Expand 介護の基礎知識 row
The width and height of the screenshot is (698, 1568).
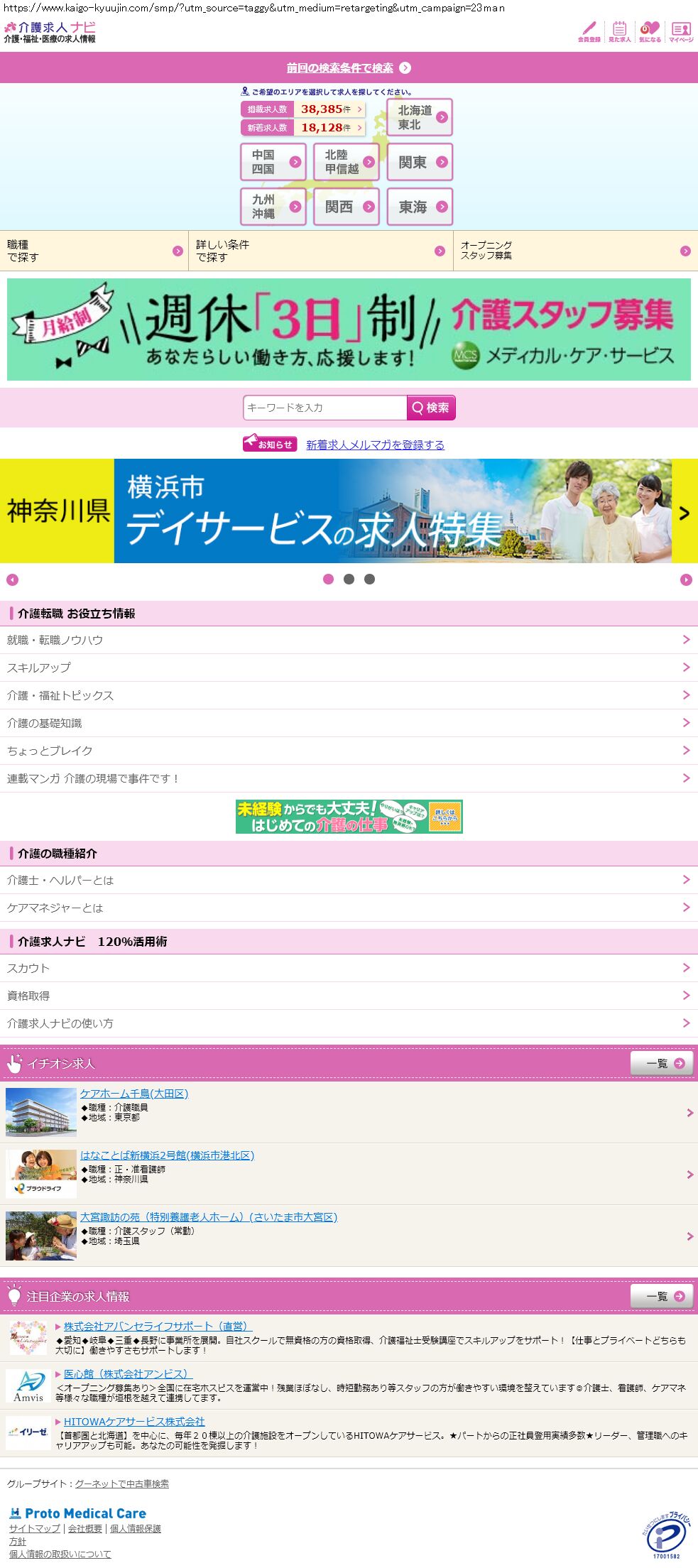(x=349, y=723)
